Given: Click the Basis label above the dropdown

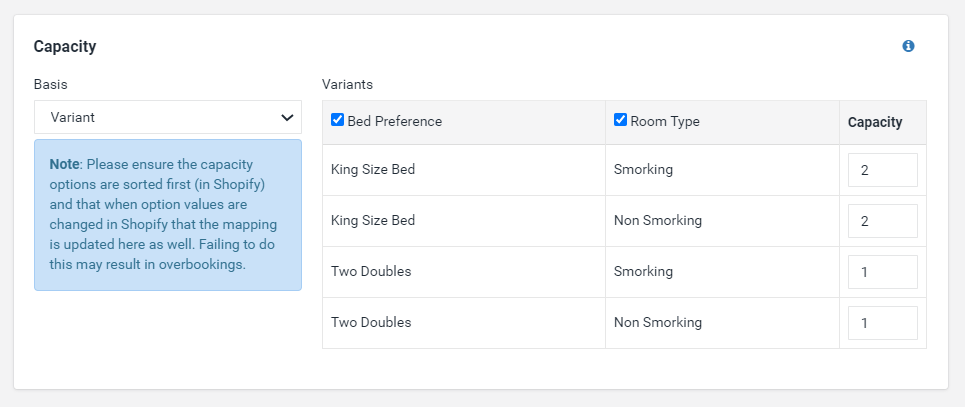Looking at the screenshot, I should coord(50,84).
